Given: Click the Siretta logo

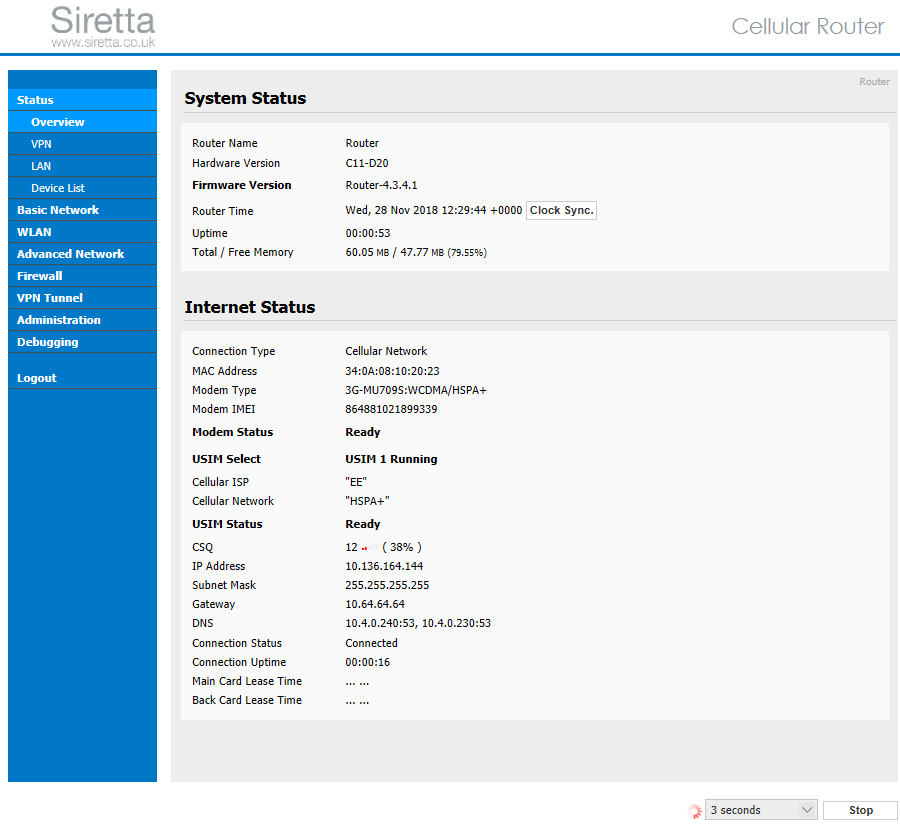Looking at the screenshot, I should [x=103, y=21].
